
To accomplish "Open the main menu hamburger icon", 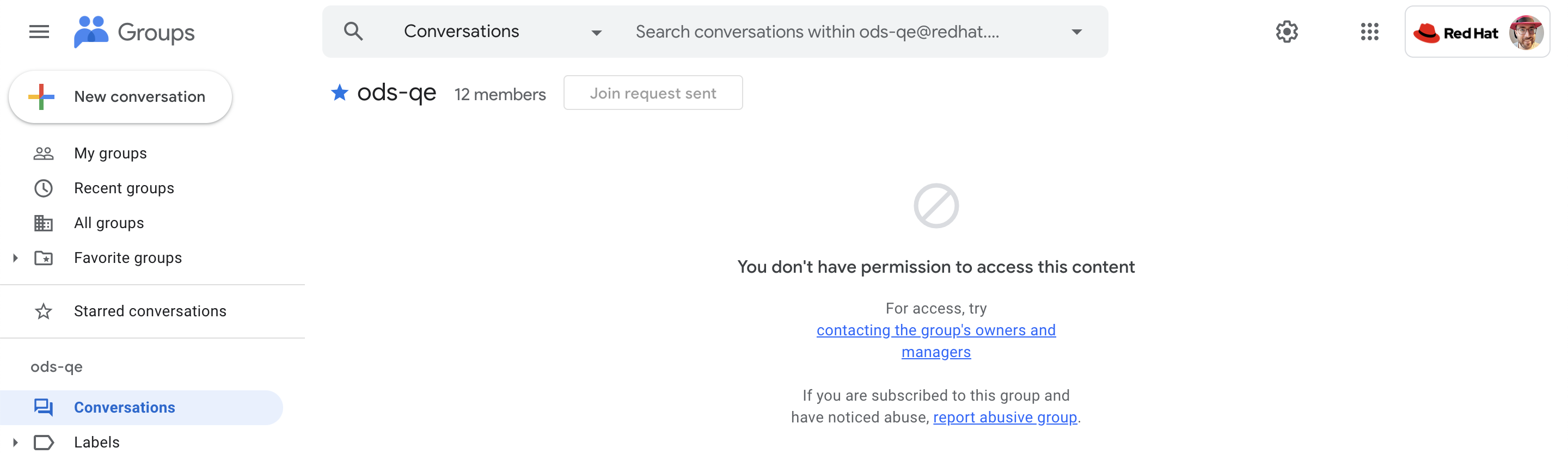I will 39,32.
